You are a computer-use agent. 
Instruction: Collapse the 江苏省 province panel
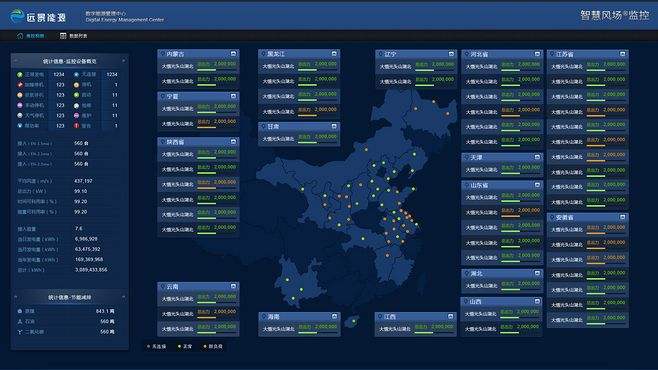[x=623, y=54]
